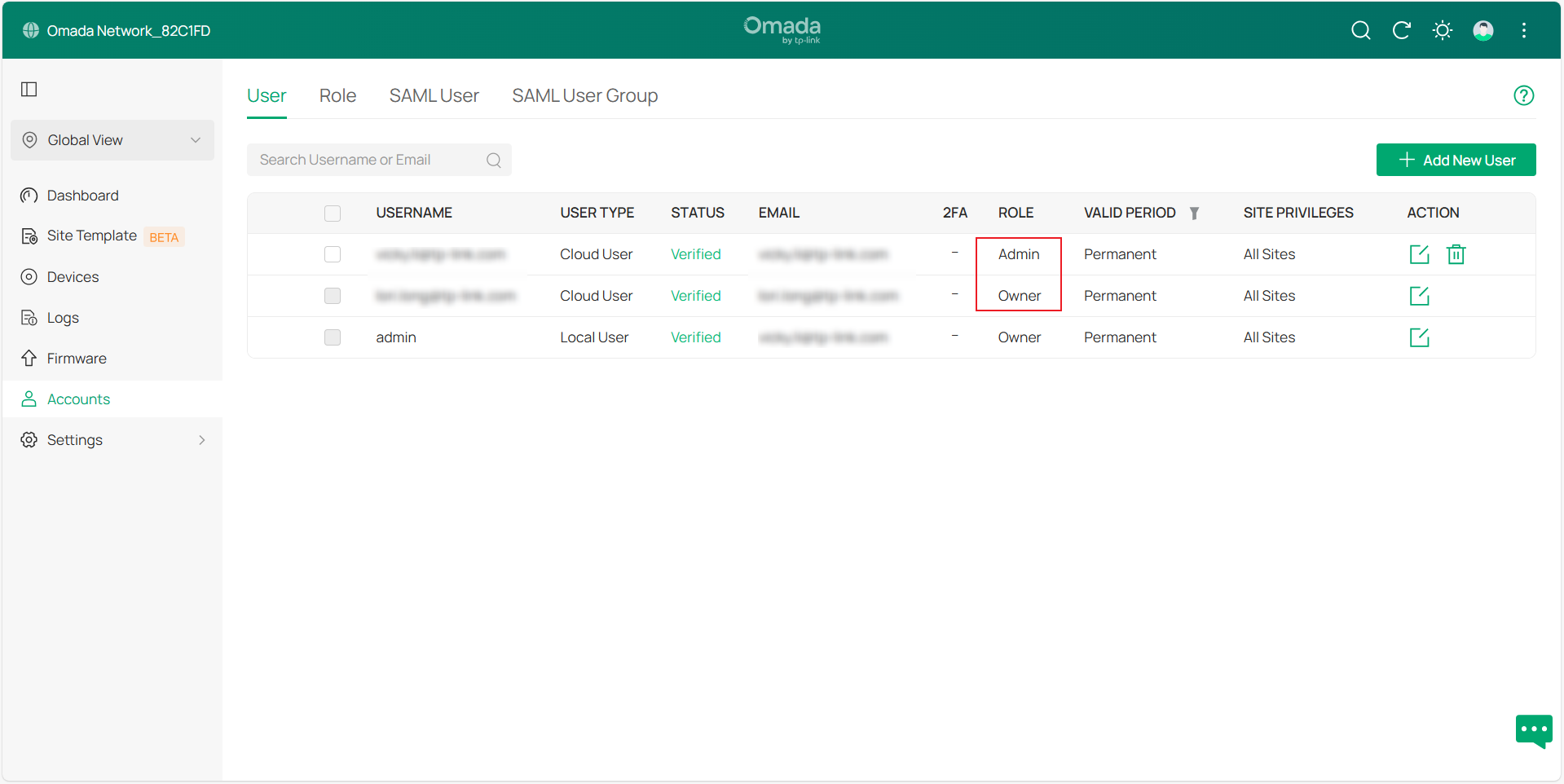Expand the Global View selector
Image resolution: width=1564 pixels, height=784 pixels.
[196, 139]
